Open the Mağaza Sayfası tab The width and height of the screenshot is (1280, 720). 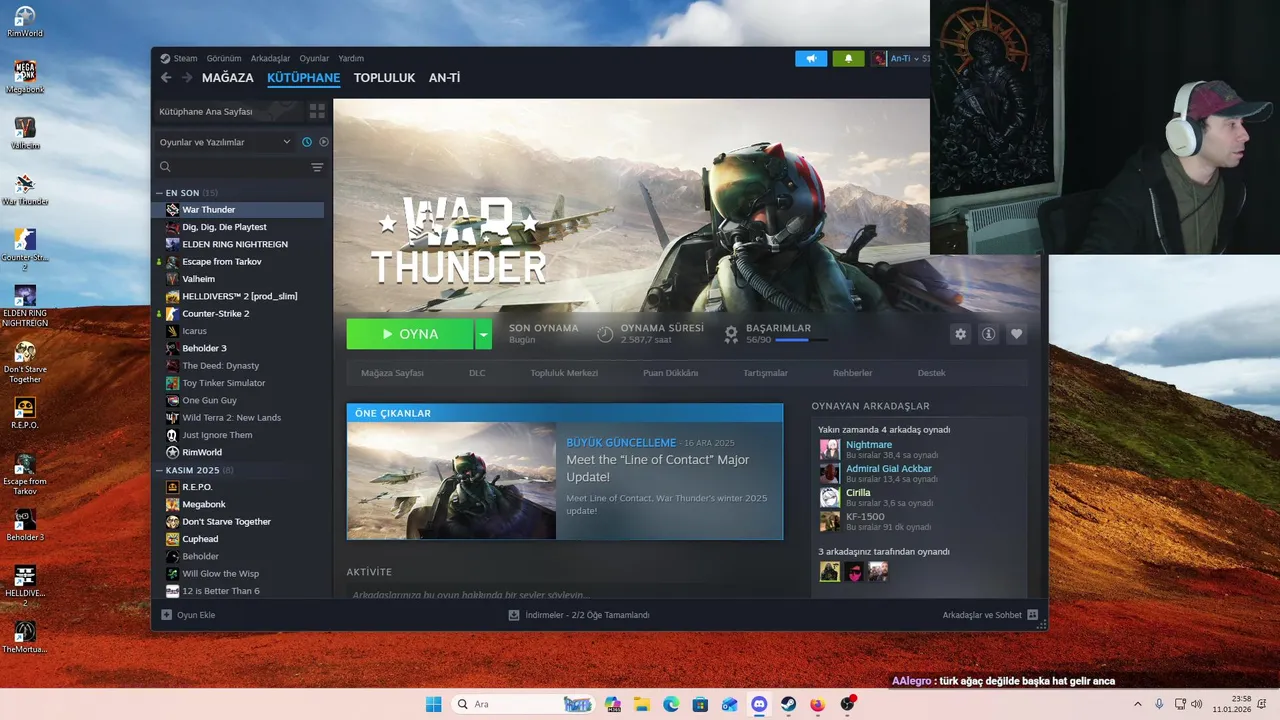click(392, 373)
